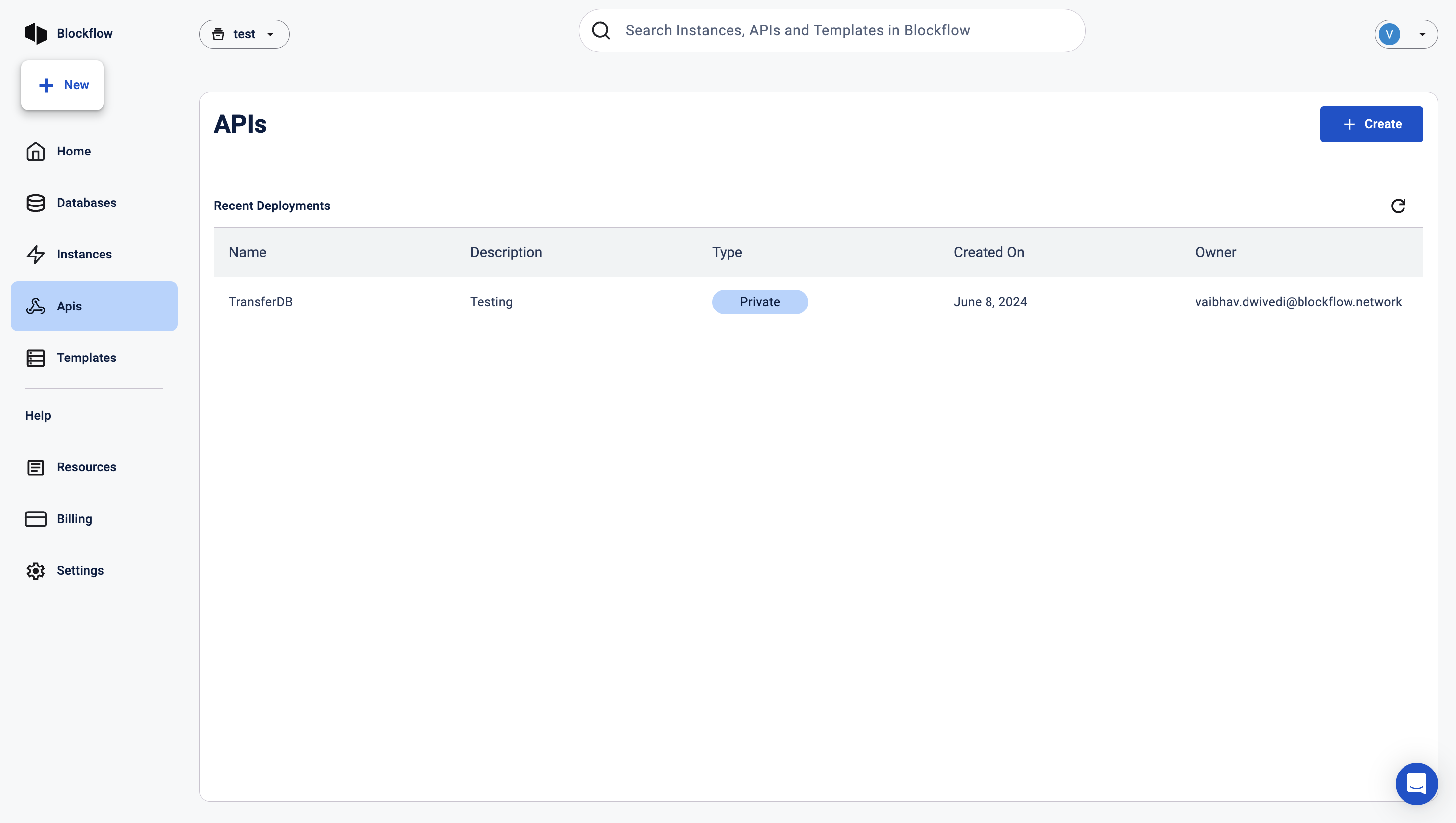Open Resources help page
The height and width of the screenshot is (823, 1456).
(x=86, y=467)
